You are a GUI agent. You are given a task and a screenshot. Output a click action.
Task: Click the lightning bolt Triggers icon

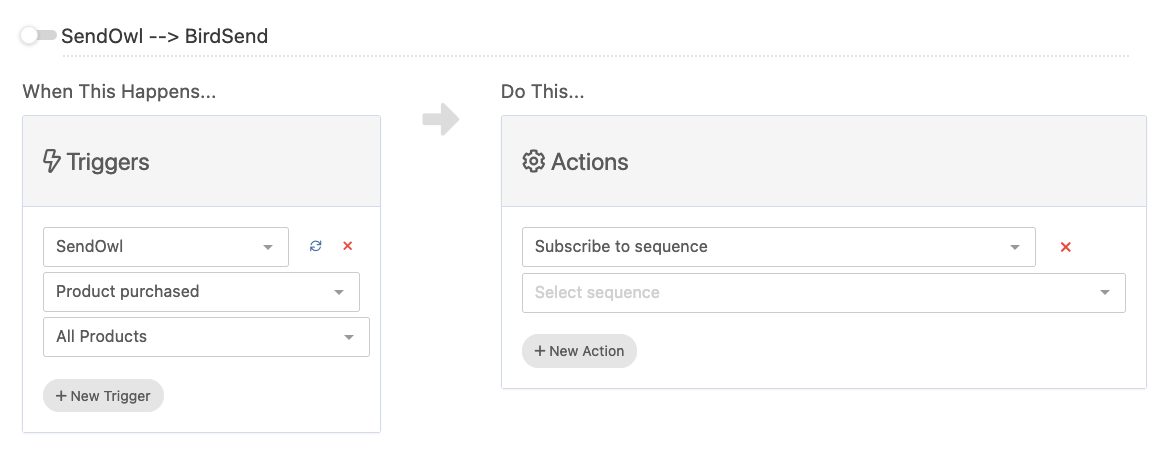coord(52,162)
